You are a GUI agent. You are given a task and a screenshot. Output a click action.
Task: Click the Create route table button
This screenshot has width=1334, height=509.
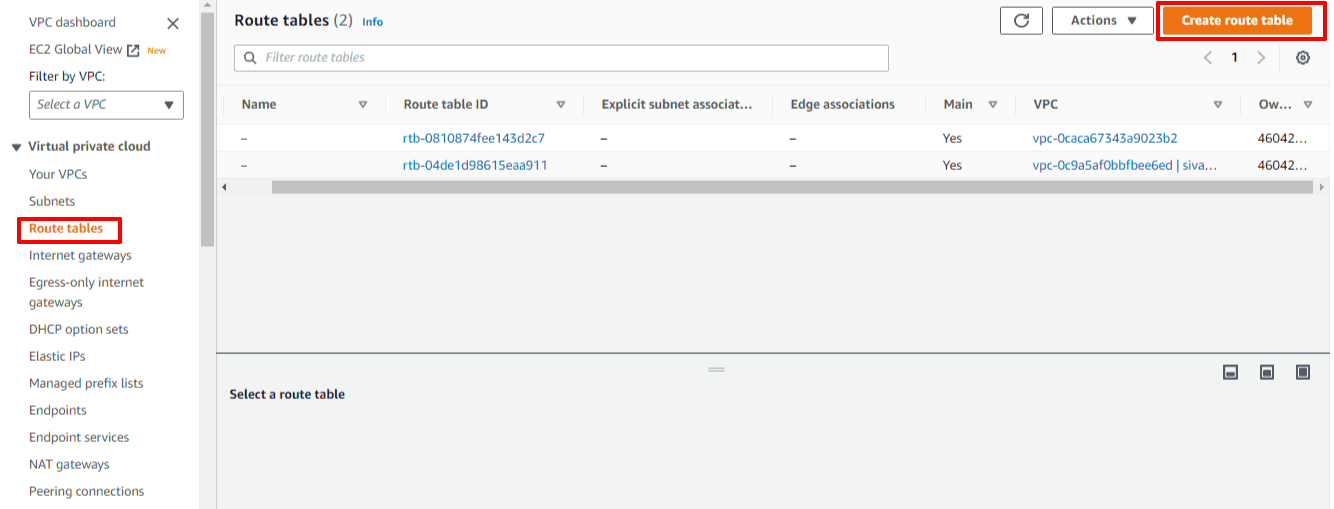coord(1237,20)
